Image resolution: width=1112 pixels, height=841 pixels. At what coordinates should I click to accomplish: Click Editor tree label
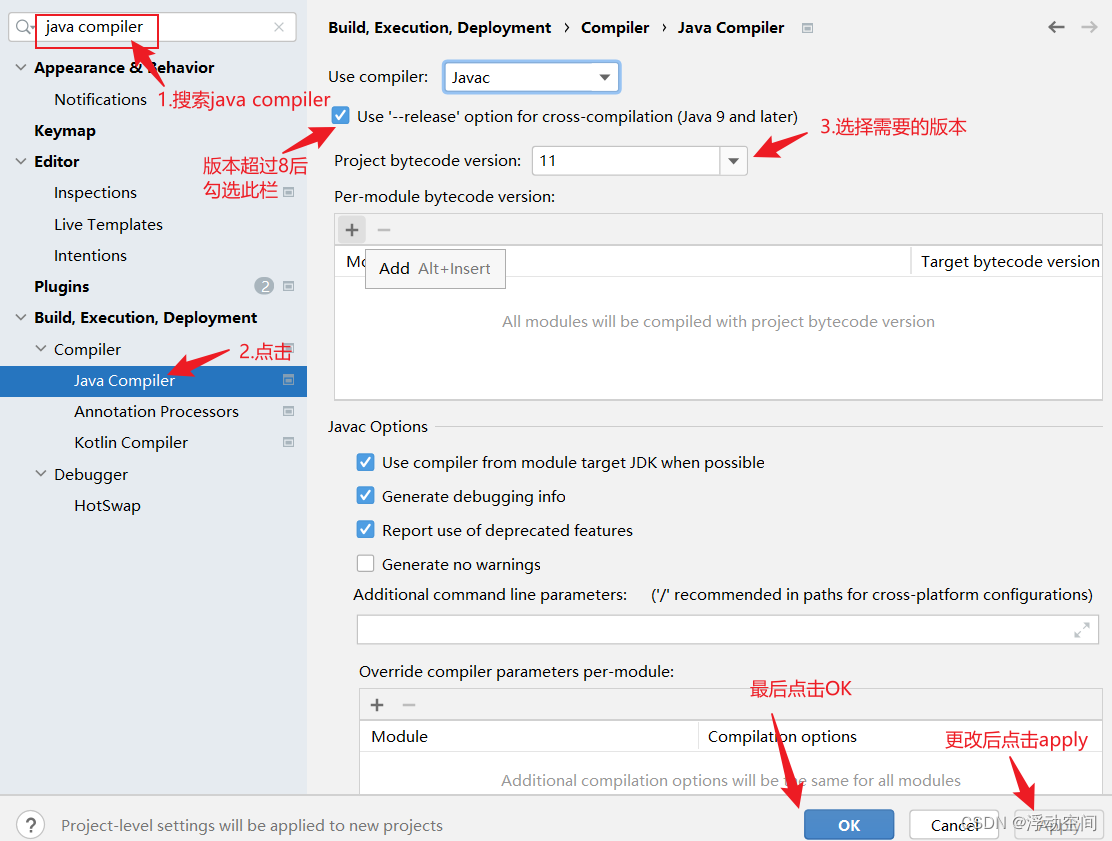pyautogui.click(x=57, y=162)
